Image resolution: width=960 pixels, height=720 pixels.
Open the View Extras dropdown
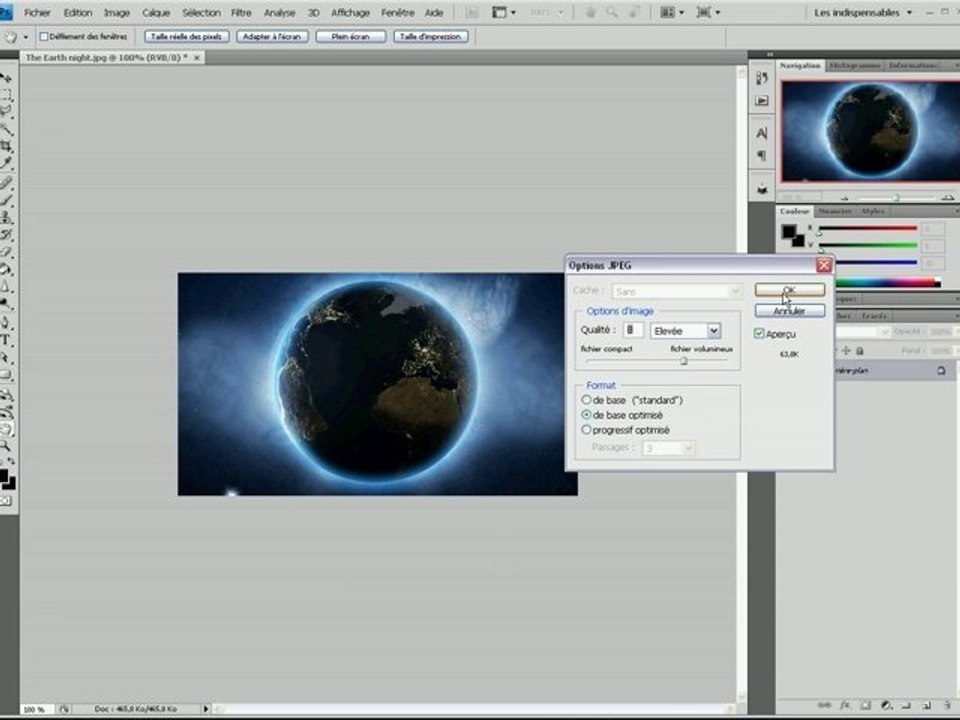504,12
